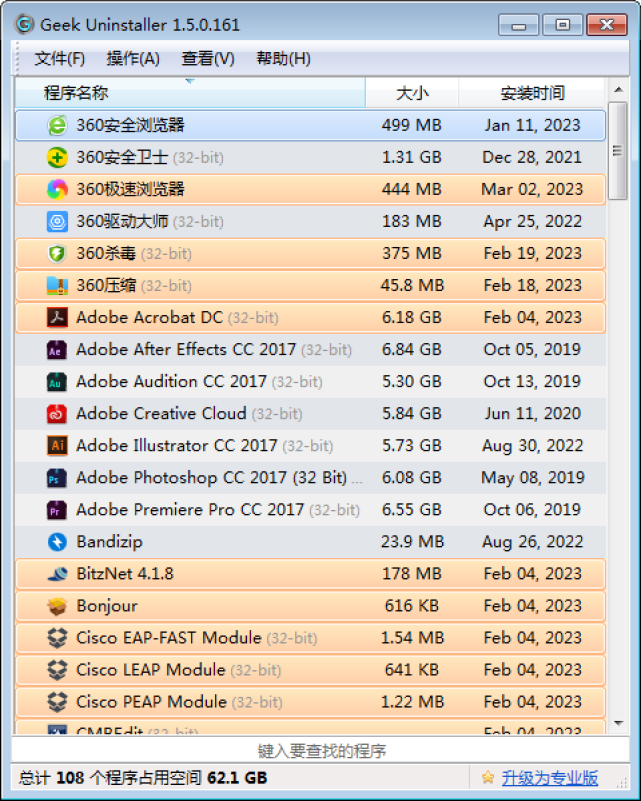Click the Adobe Audition Au icon
This screenshot has height=801, width=641.
(x=57, y=382)
